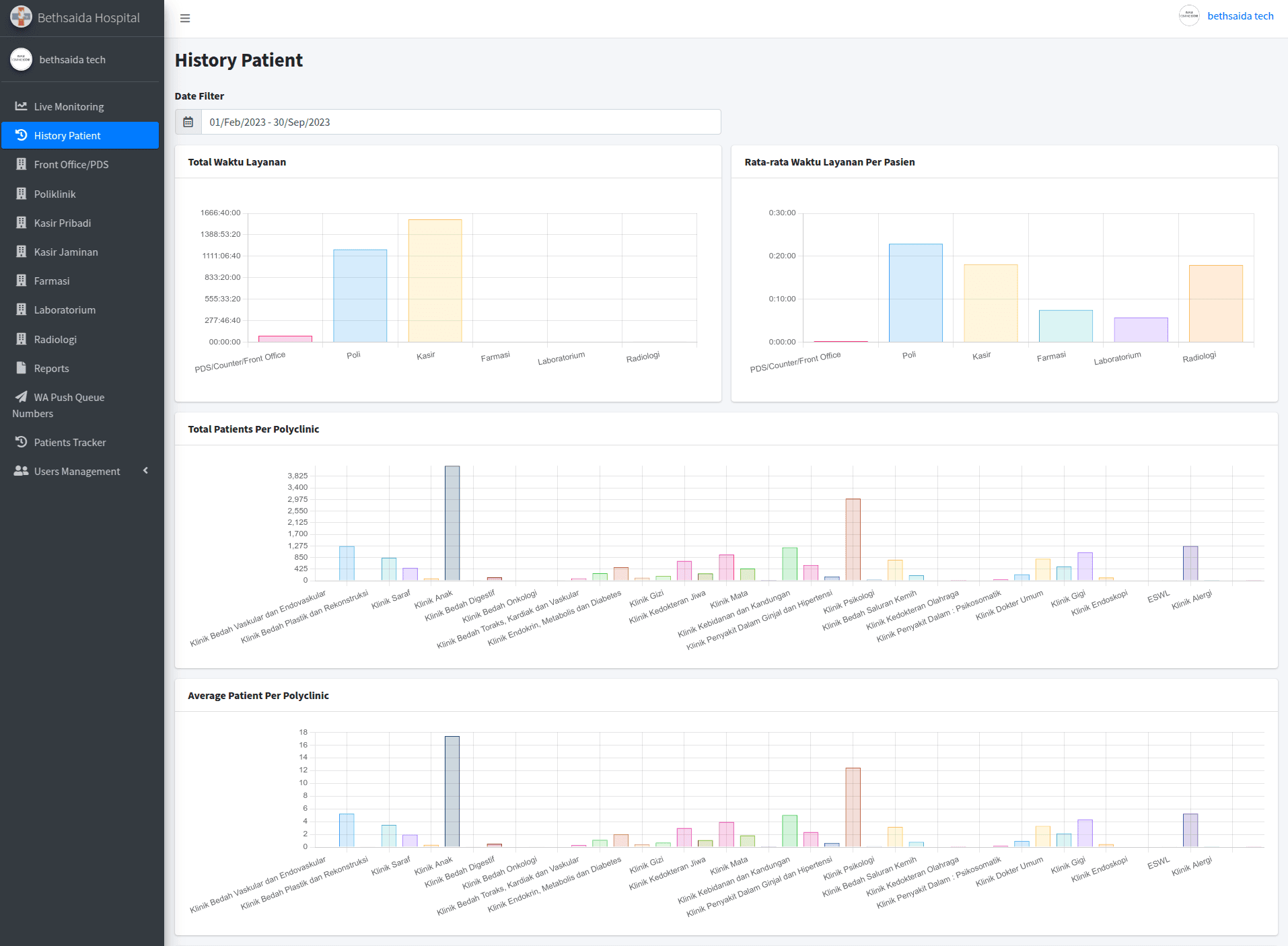Click the Patients Tracker history icon
The image size is (1288, 946).
22,442
